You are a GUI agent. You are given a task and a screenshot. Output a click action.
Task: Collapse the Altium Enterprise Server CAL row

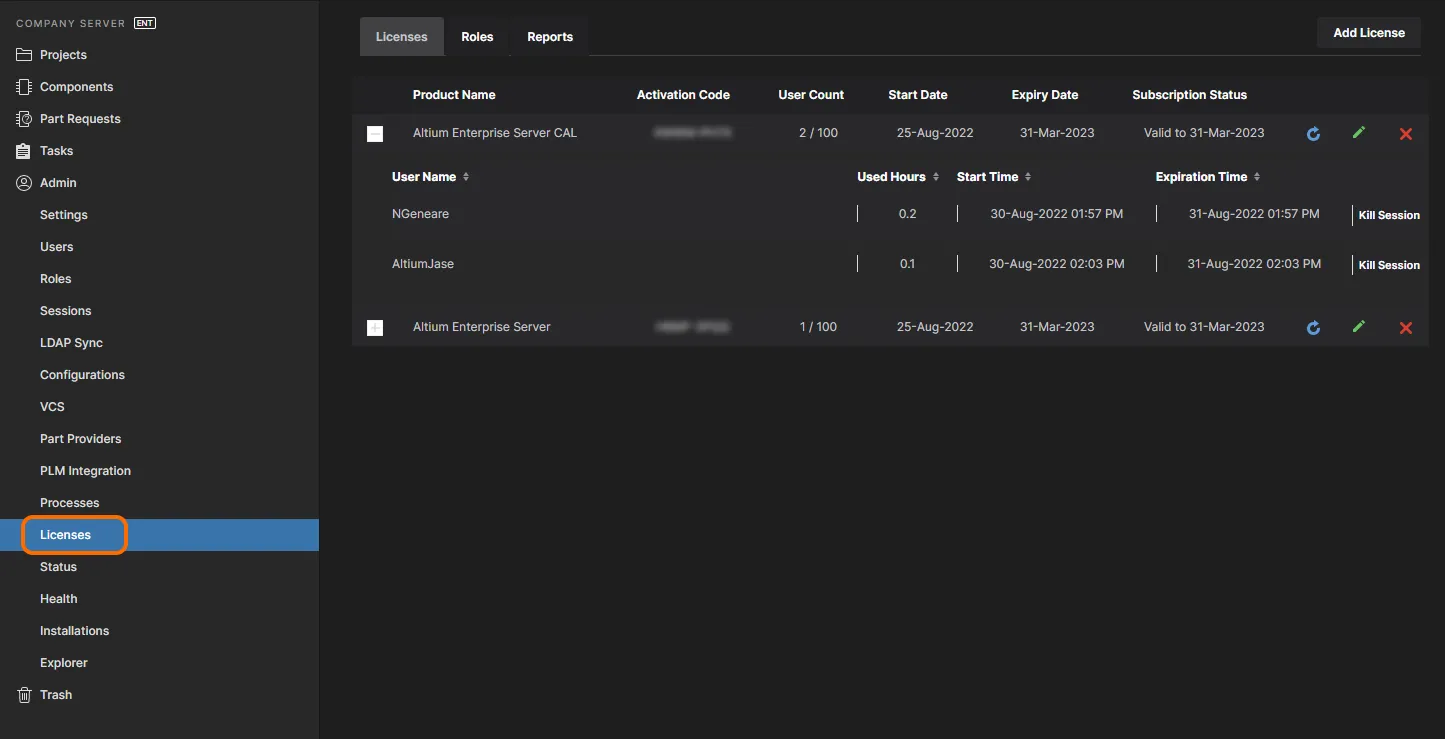click(375, 133)
